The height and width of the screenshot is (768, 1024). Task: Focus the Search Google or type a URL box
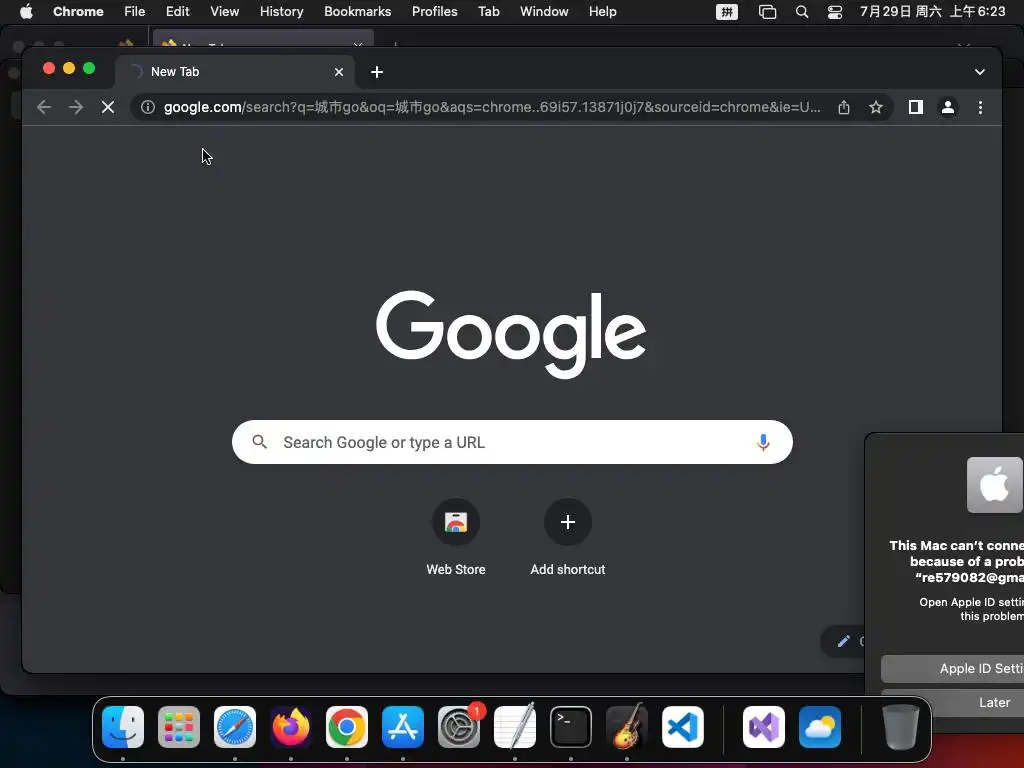click(x=512, y=442)
